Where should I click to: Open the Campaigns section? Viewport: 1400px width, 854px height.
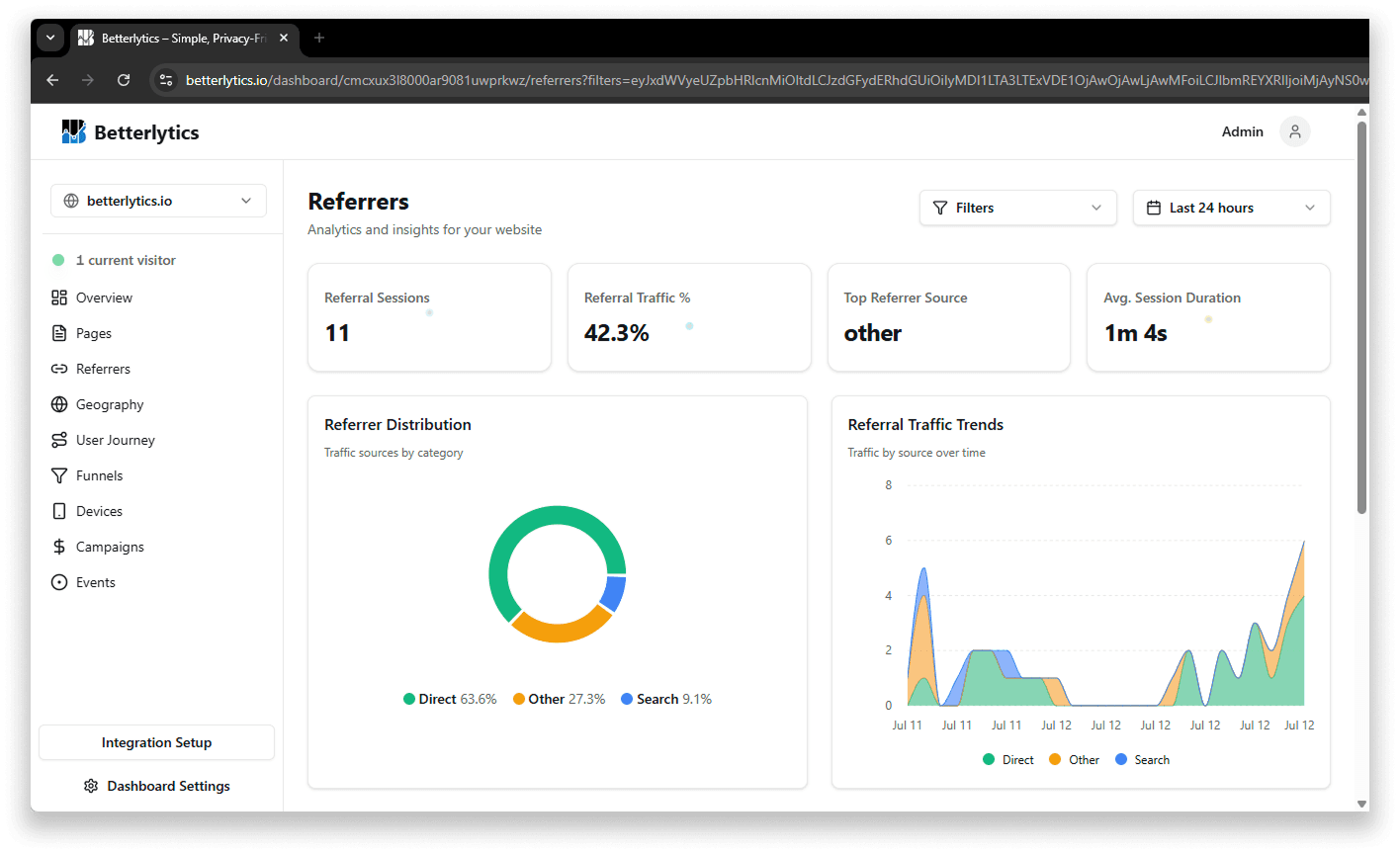pos(110,547)
